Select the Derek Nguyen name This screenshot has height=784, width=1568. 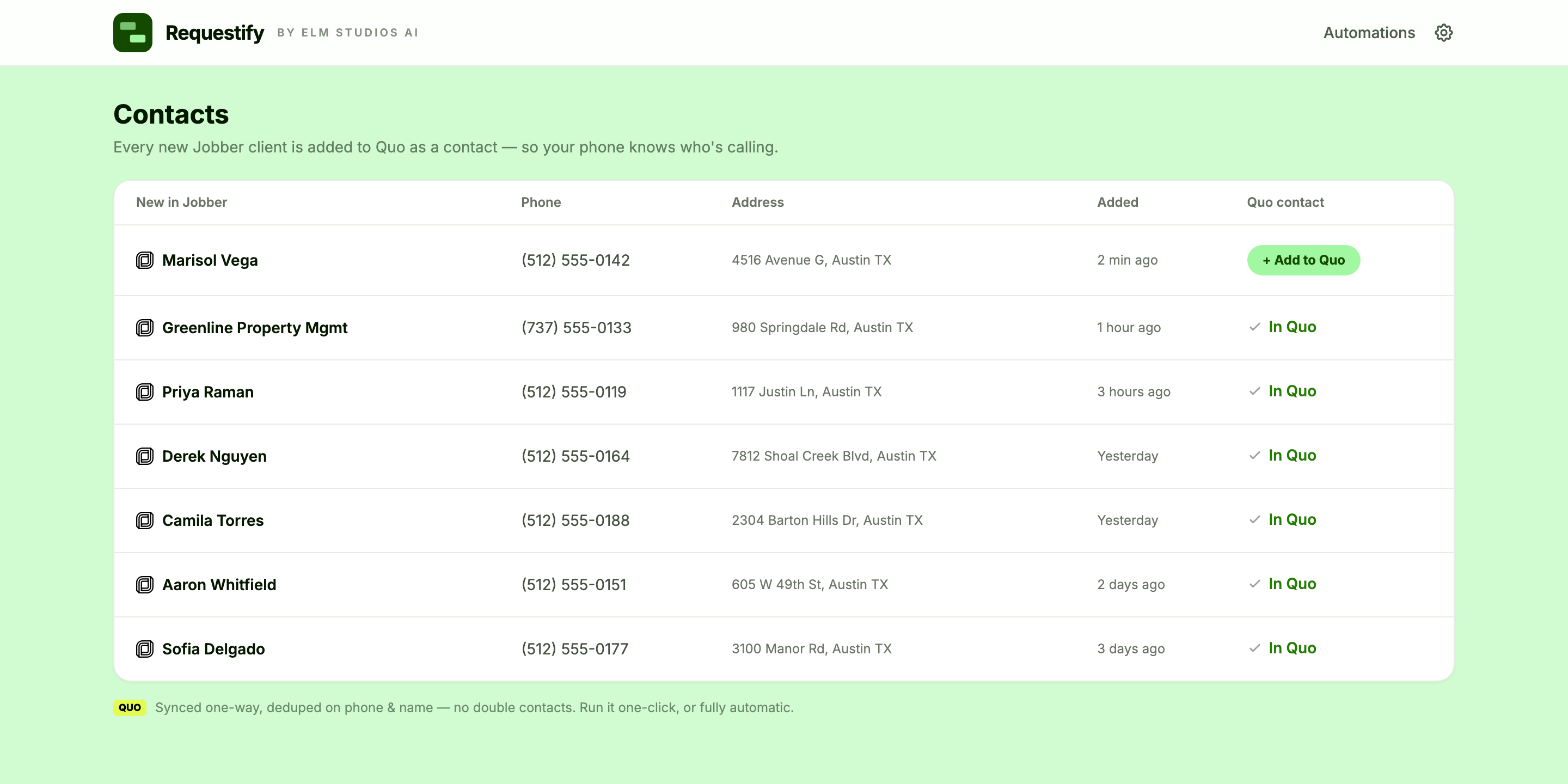(x=215, y=456)
